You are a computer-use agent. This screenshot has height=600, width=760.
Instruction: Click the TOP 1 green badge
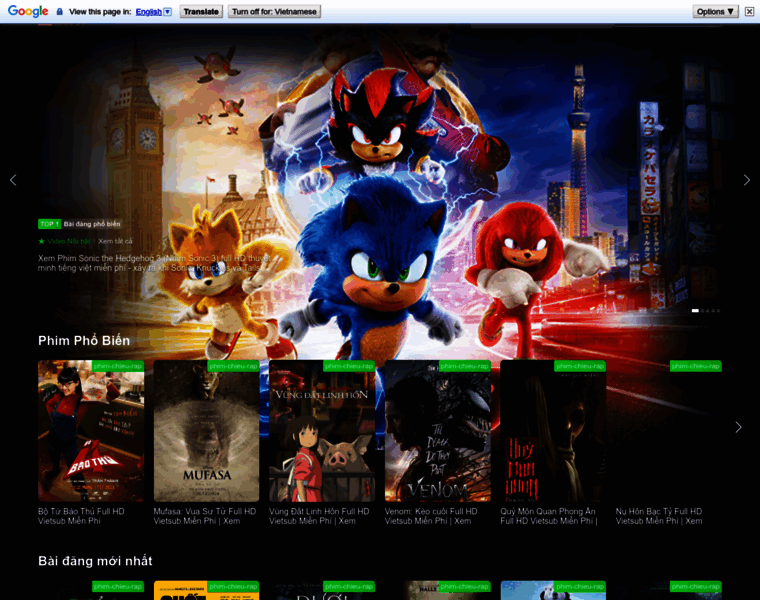[49, 224]
